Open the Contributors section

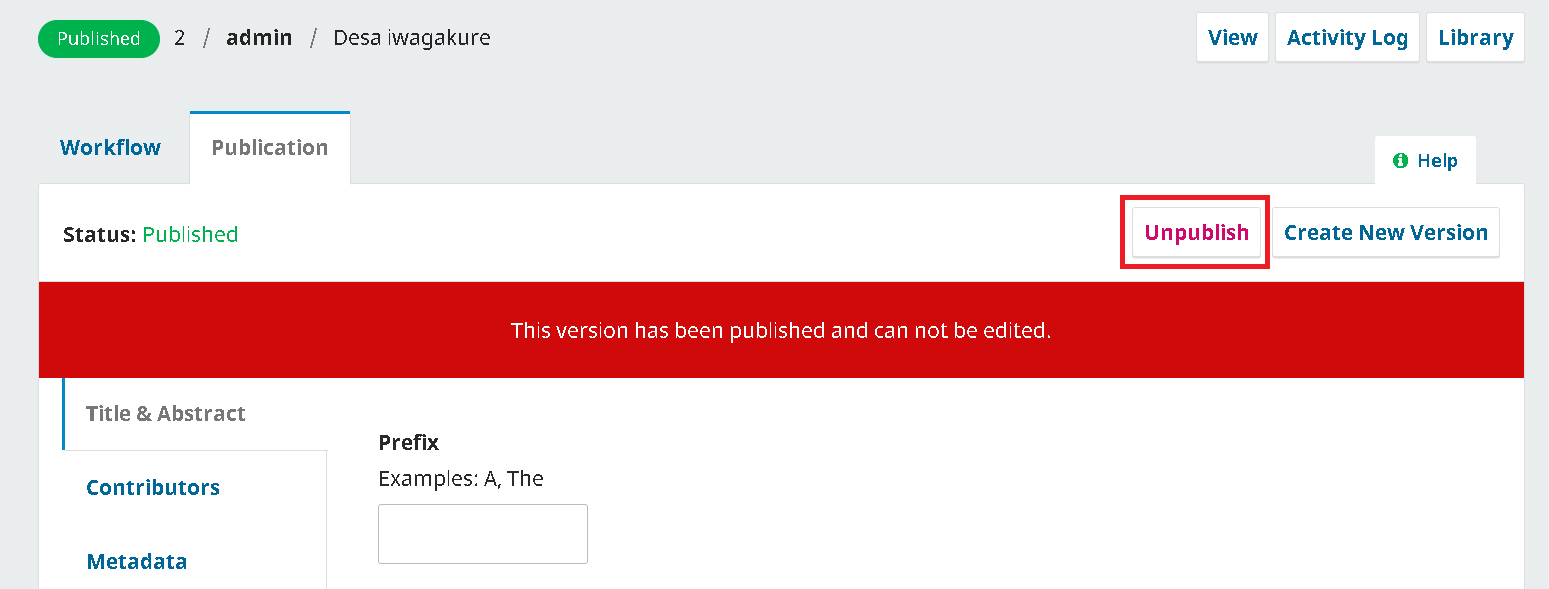[x=153, y=488]
